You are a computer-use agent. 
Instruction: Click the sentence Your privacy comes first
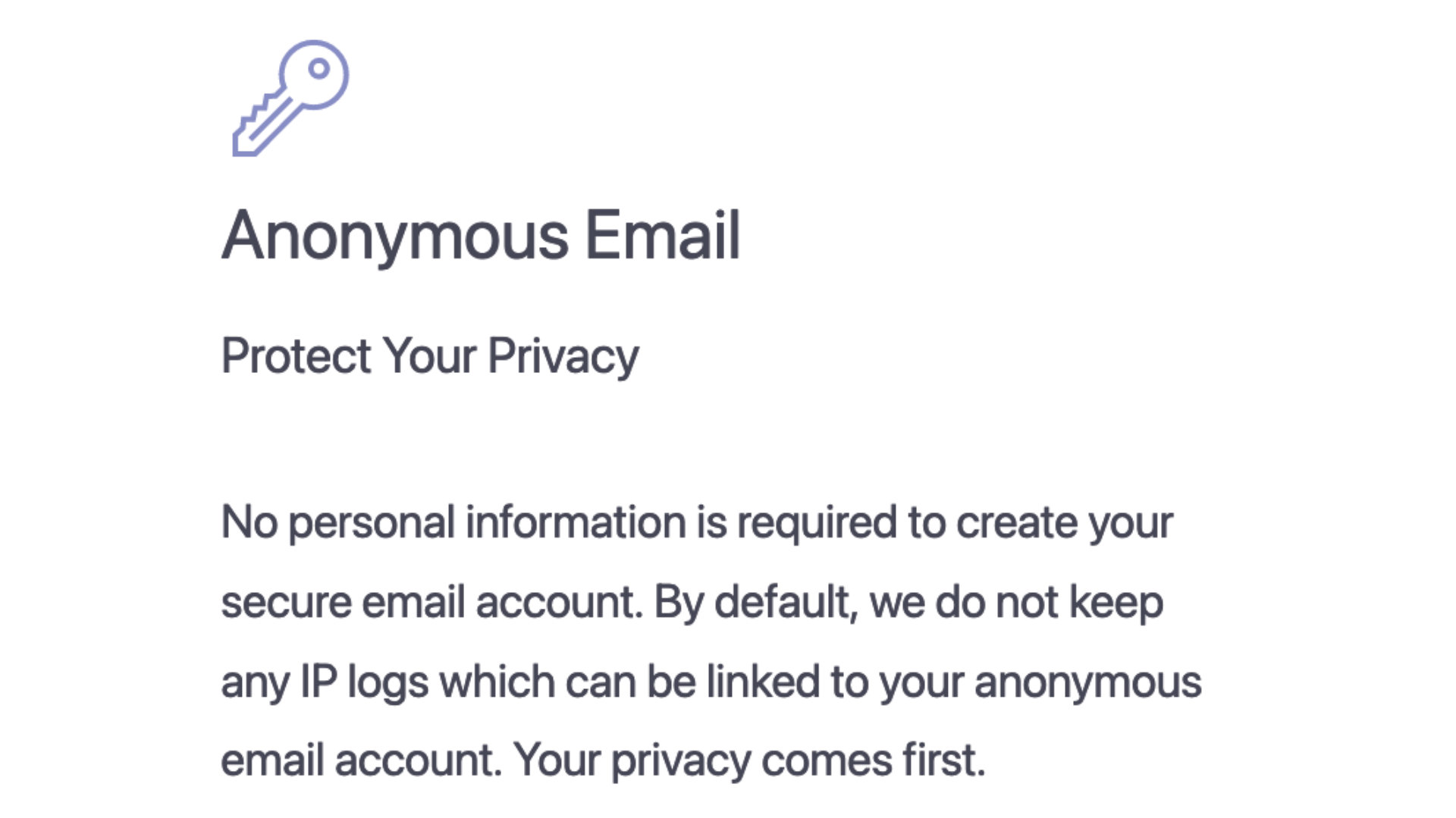(749, 761)
